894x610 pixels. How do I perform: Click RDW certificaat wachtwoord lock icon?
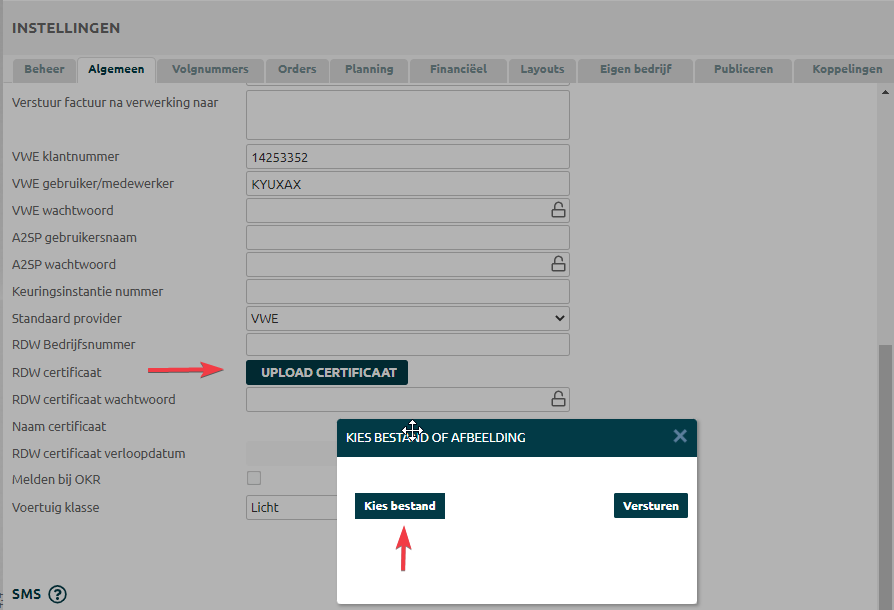coord(558,399)
